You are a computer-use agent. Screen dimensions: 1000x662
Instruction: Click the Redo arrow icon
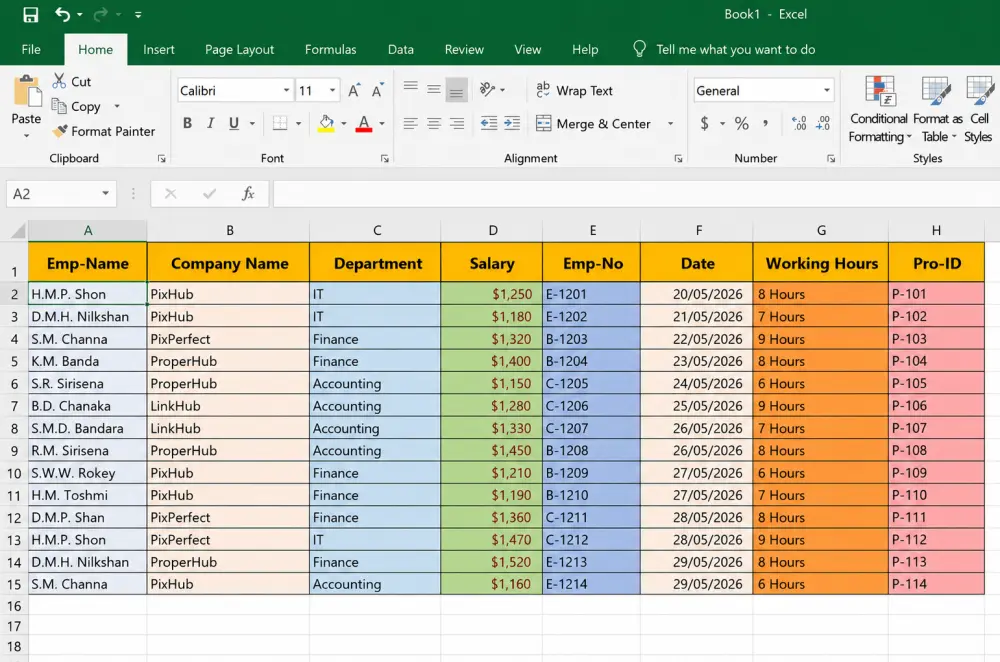101,14
